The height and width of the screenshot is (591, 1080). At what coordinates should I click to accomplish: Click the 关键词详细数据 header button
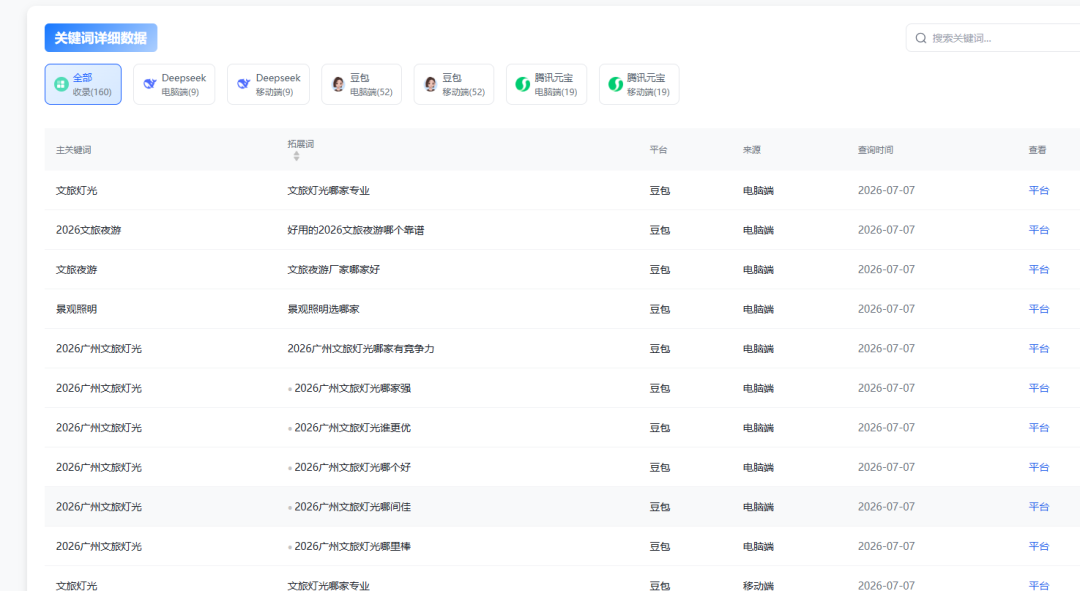coord(101,38)
